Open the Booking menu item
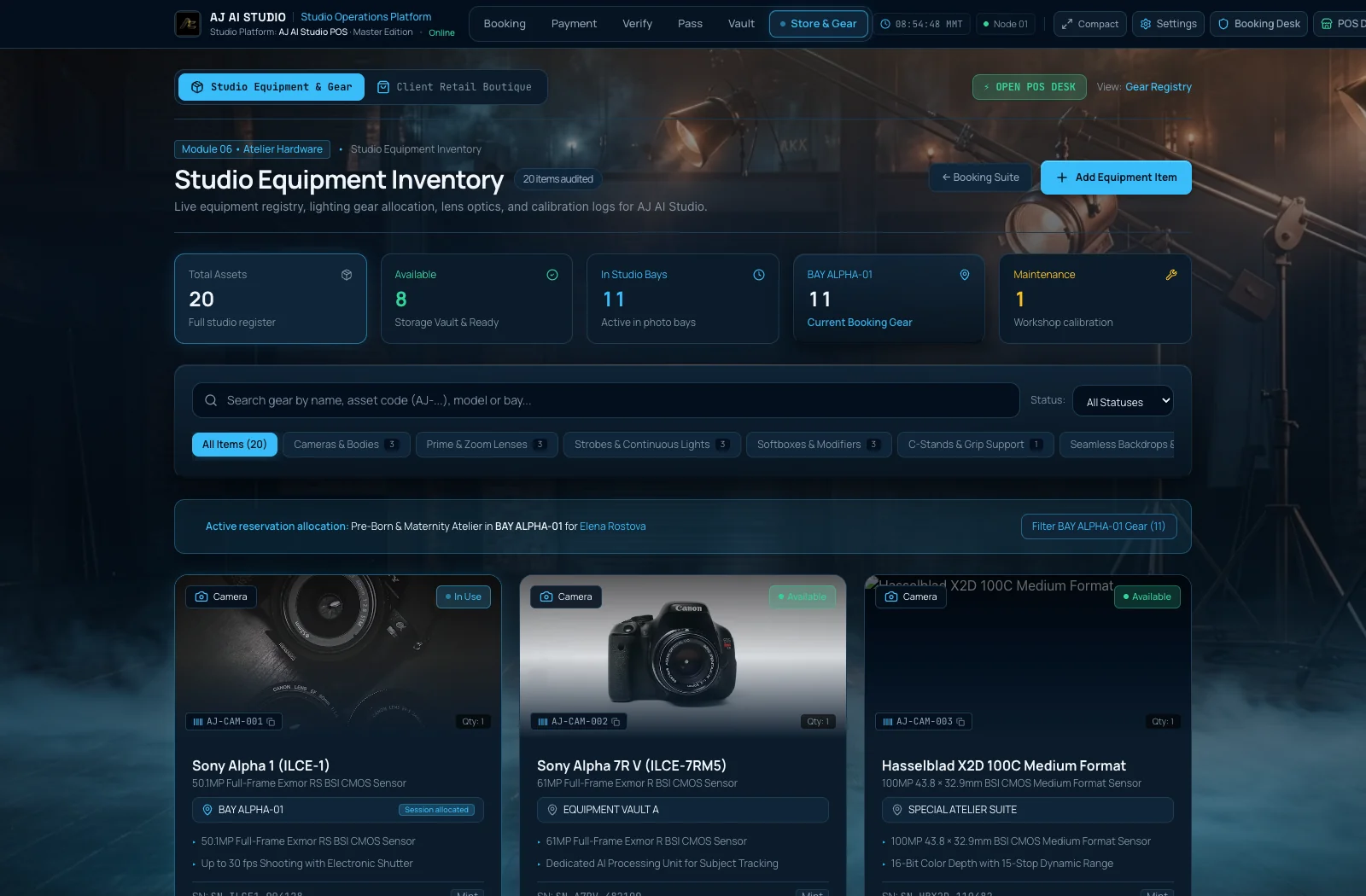The height and width of the screenshot is (896, 1366). (505, 24)
